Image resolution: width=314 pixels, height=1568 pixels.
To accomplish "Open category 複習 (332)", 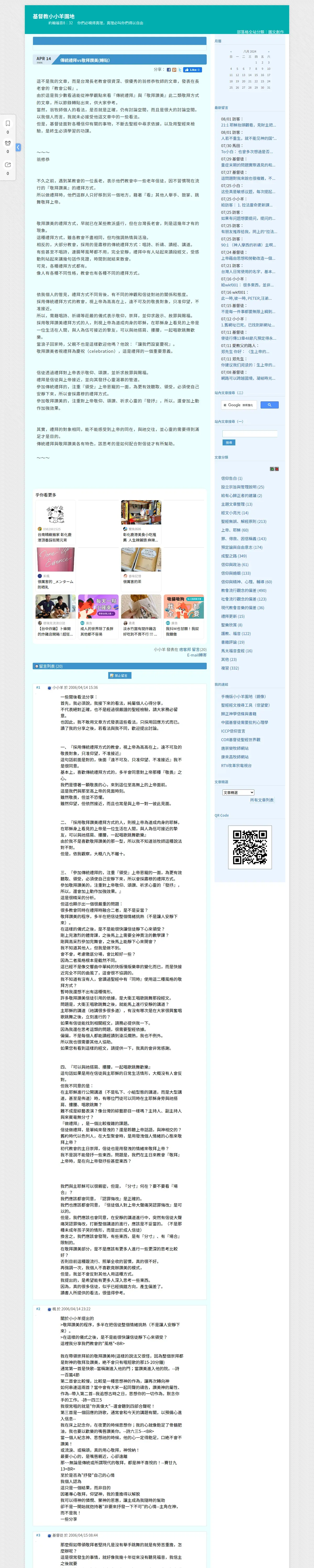I will [x=230, y=668].
